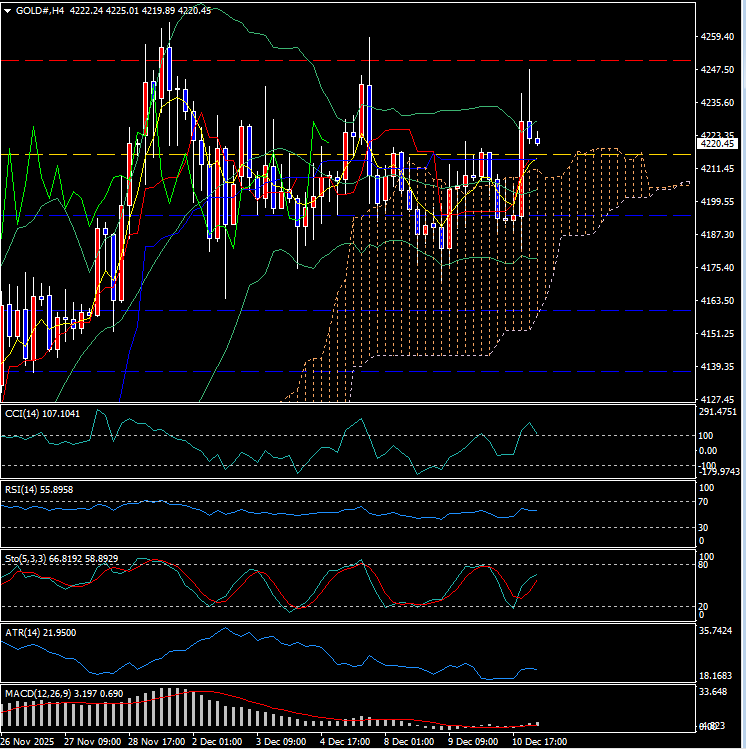746x750 pixels.
Task: Click the 35.7424 ATR scale value
Action: click(720, 631)
